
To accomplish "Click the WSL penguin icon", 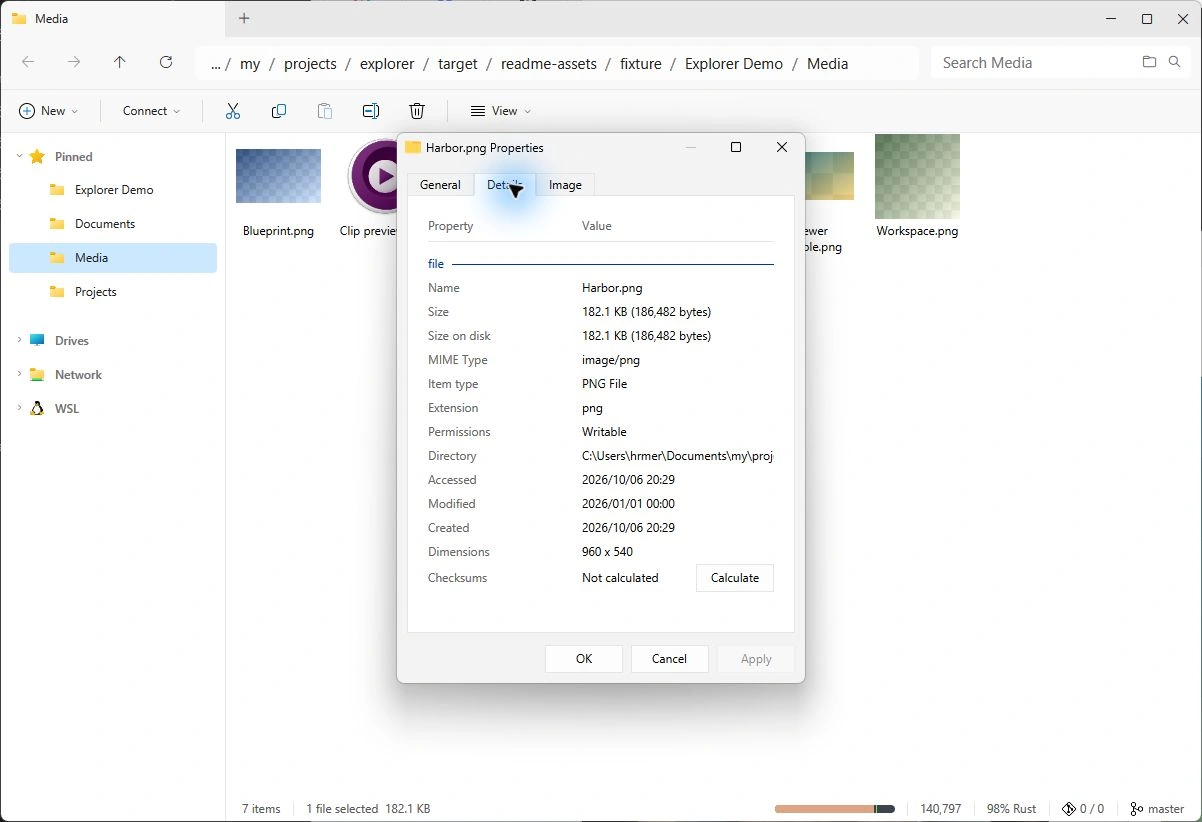I will pos(37,409).
